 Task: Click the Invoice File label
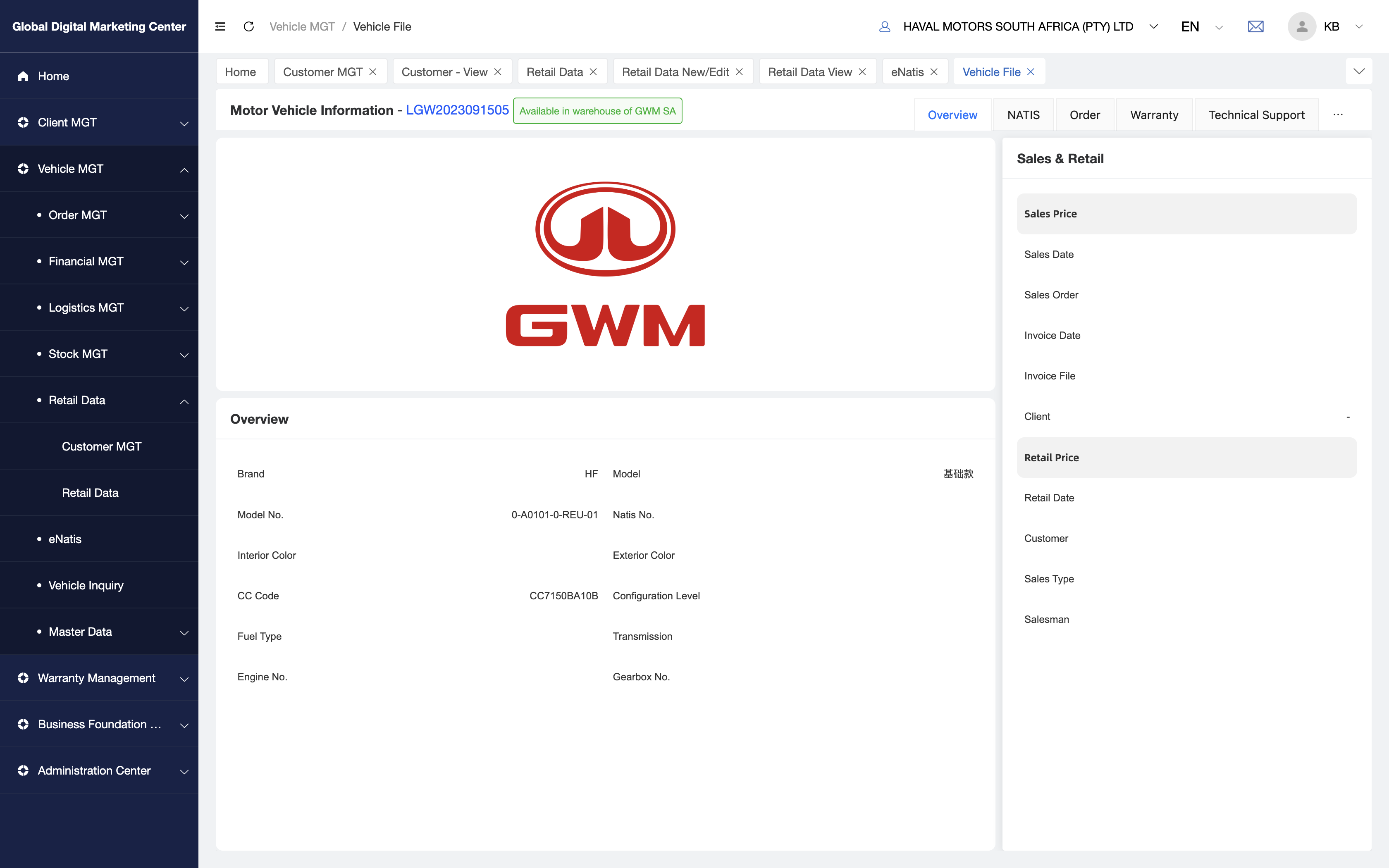[1050, 376]
